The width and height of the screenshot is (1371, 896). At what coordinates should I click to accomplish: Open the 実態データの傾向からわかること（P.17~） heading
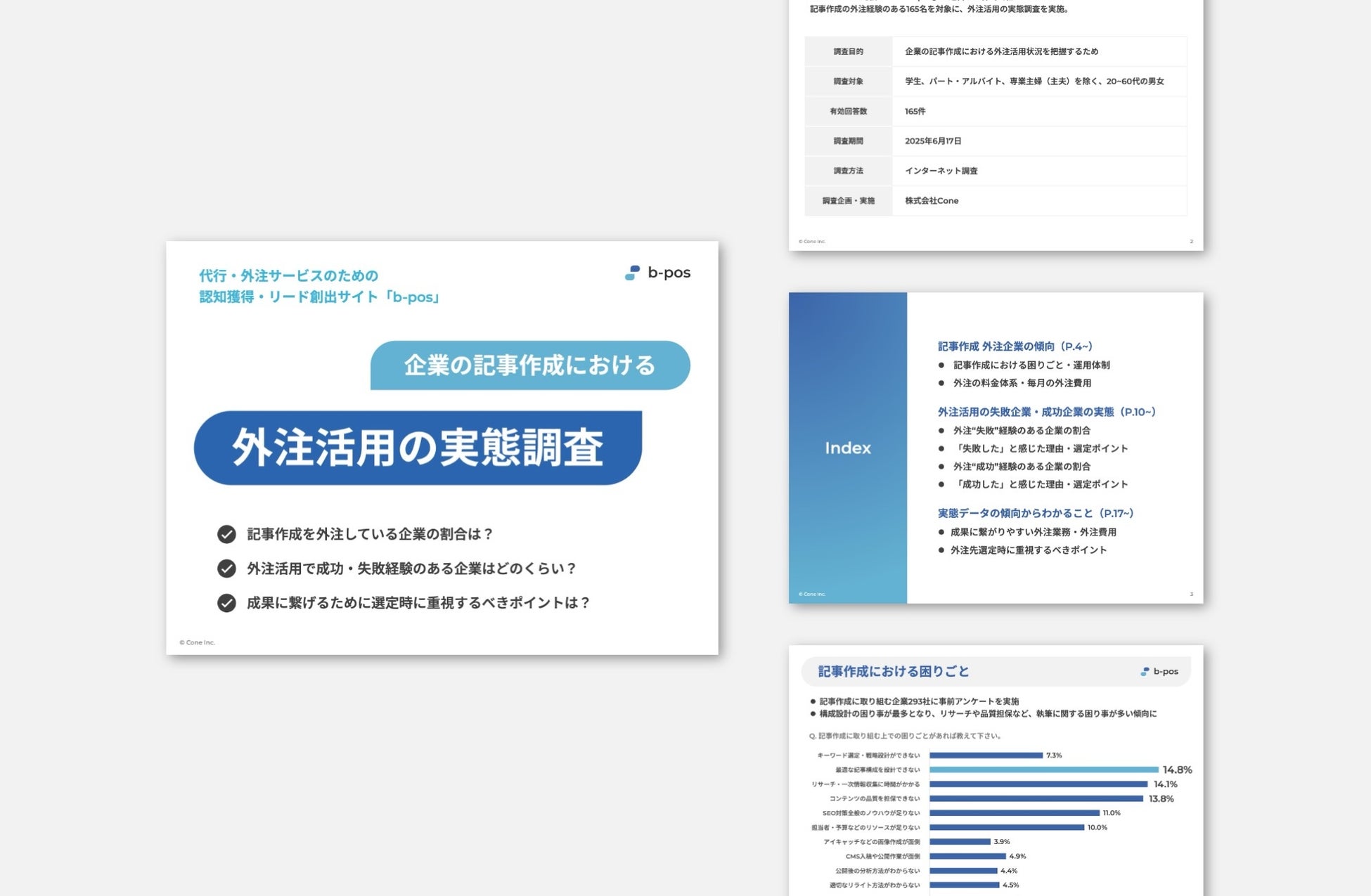click(x=1035, y=513)
